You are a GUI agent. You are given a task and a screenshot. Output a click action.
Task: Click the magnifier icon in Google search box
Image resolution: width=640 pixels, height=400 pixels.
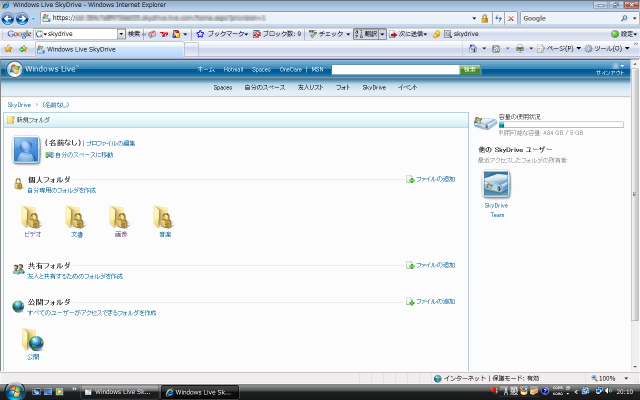[x=624, y=18]
